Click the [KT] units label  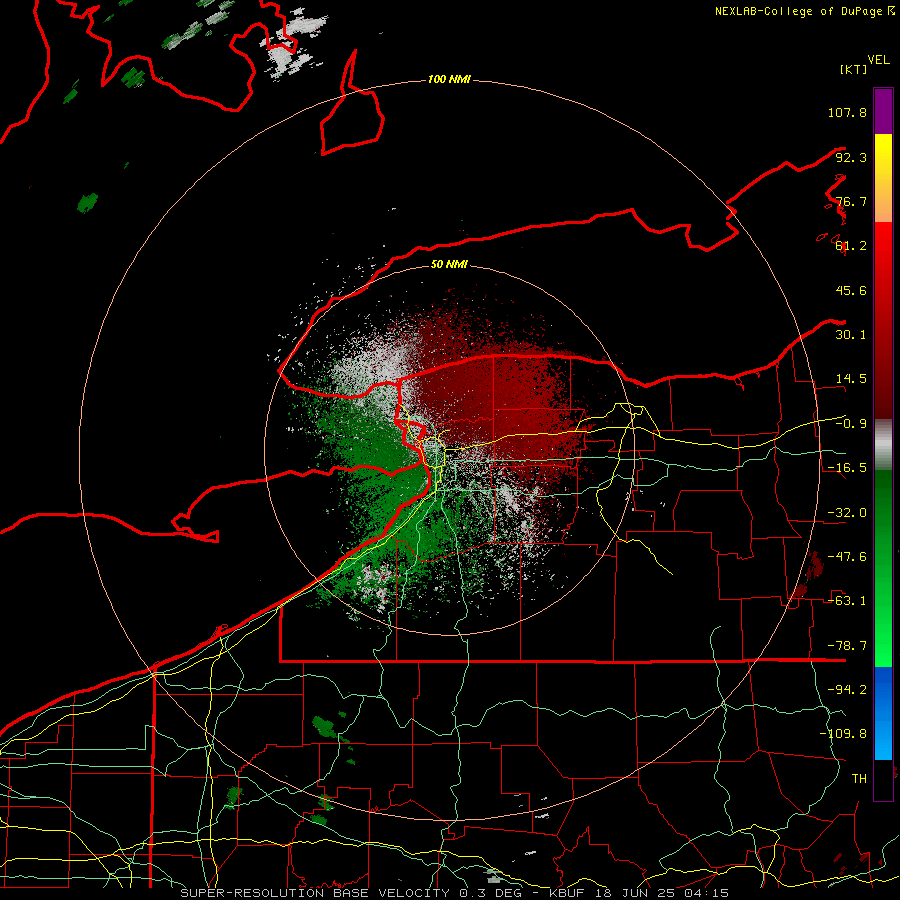click(x=853, y=69)
